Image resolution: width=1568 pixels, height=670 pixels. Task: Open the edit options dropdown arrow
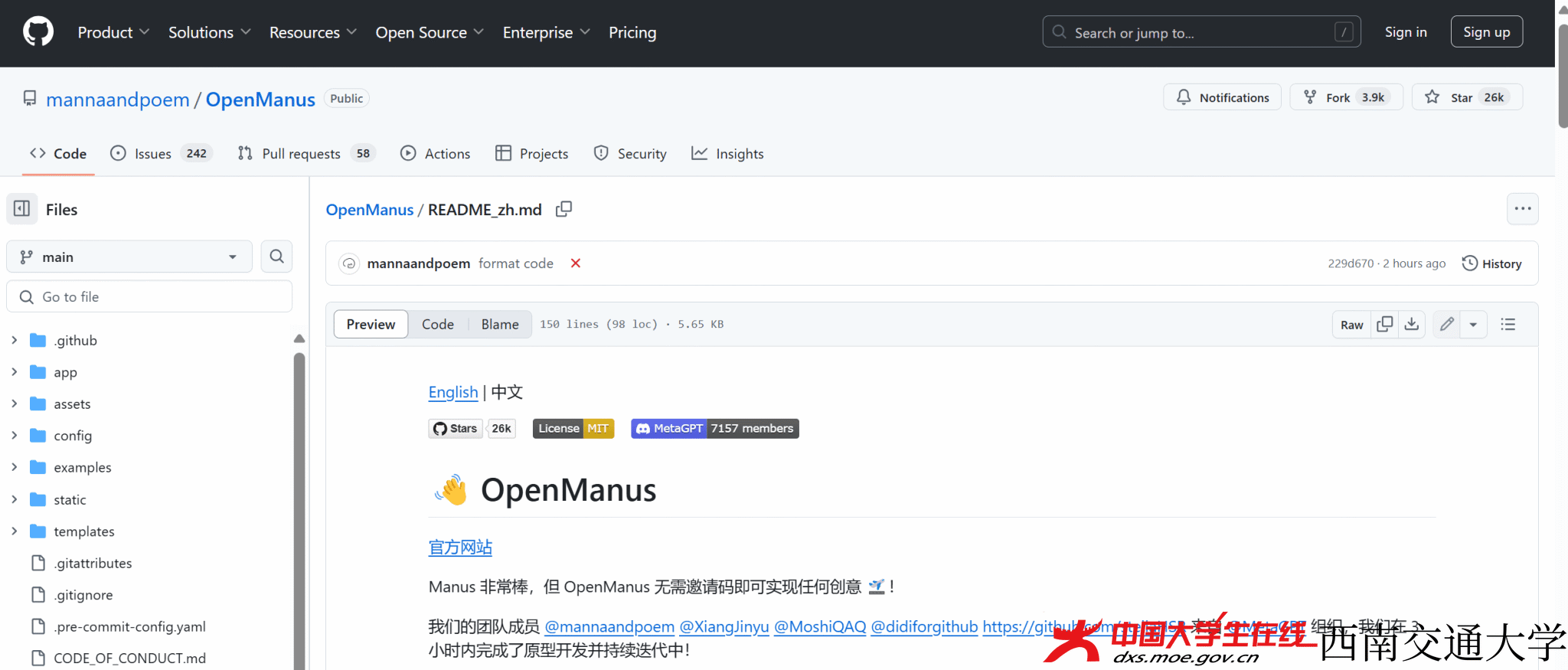pos(1473,325)
